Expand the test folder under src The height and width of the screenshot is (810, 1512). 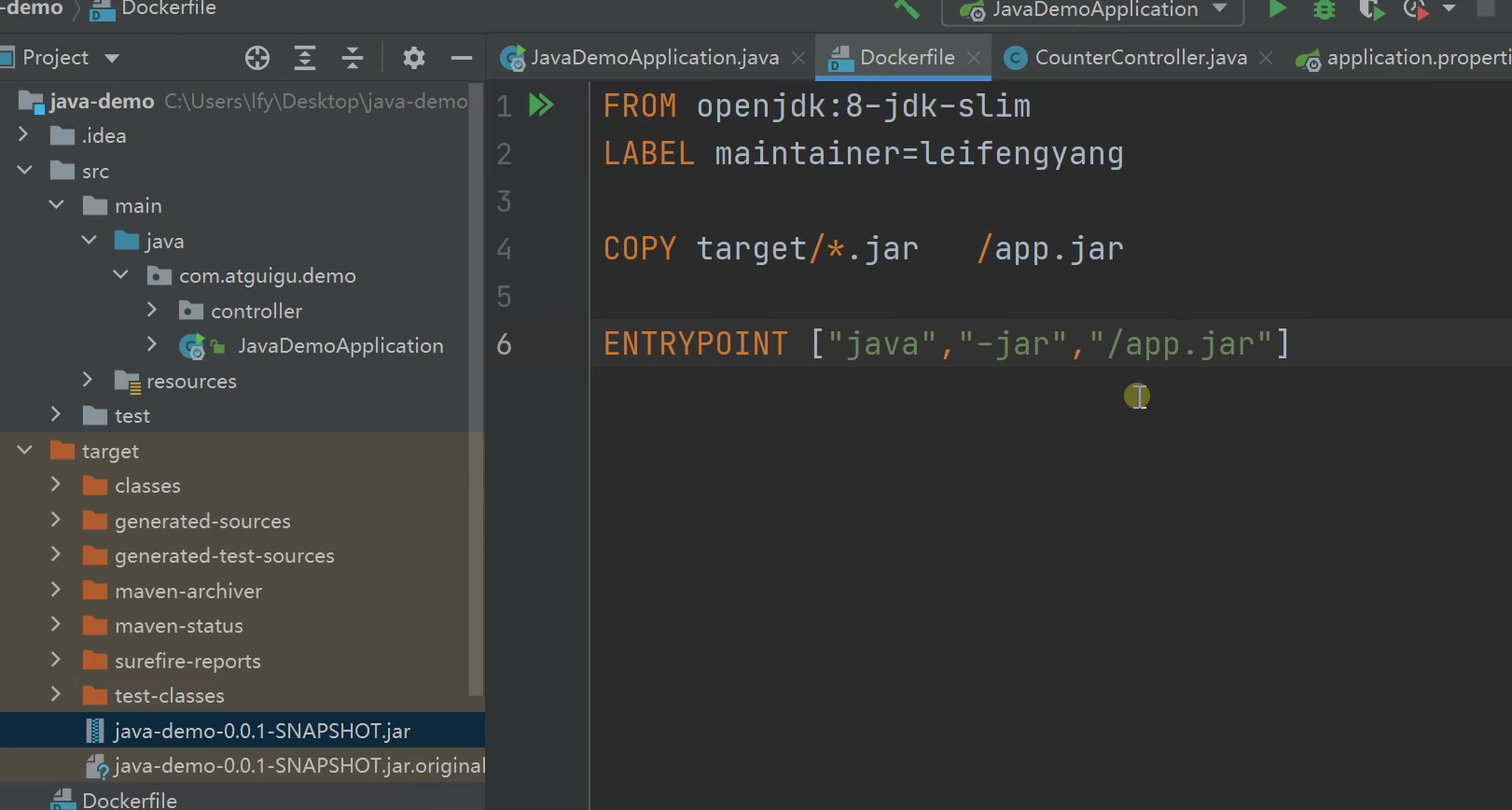coord(56,414)
